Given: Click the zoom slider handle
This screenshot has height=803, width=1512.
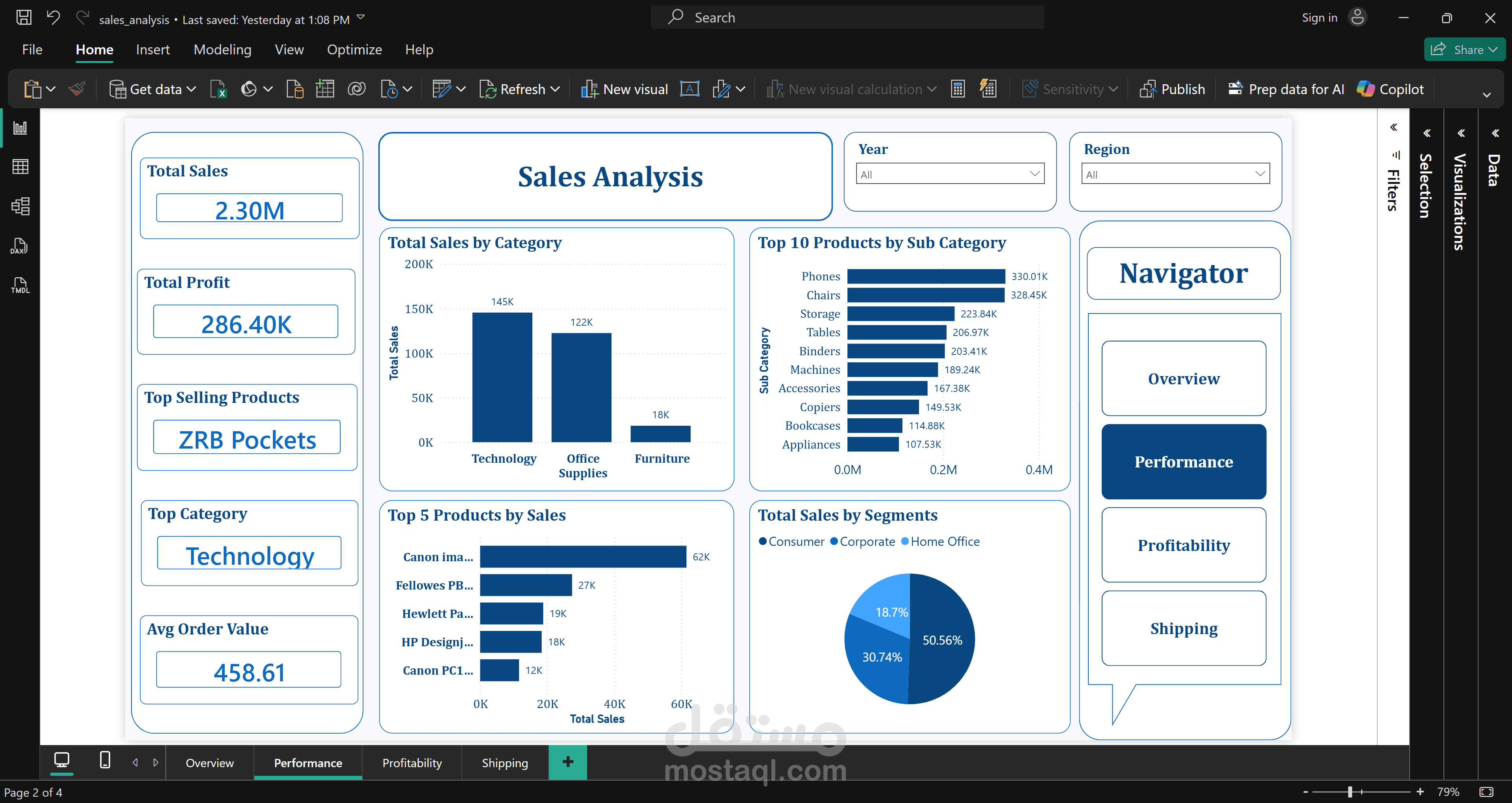Looking at the screenshot, I should point(1350,792).
